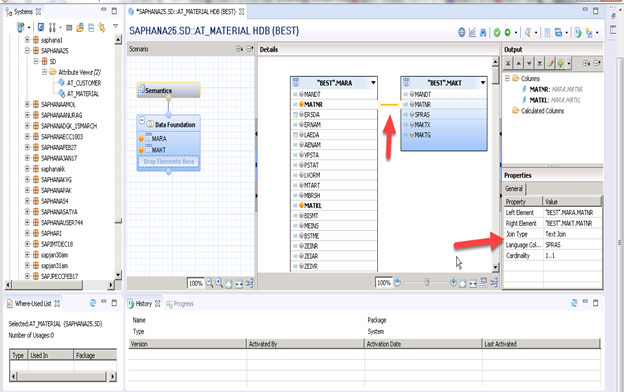Screen dimensions: 624x392
Task: Click the Details pane zoom percentage field
Action: tap(383, 283)
